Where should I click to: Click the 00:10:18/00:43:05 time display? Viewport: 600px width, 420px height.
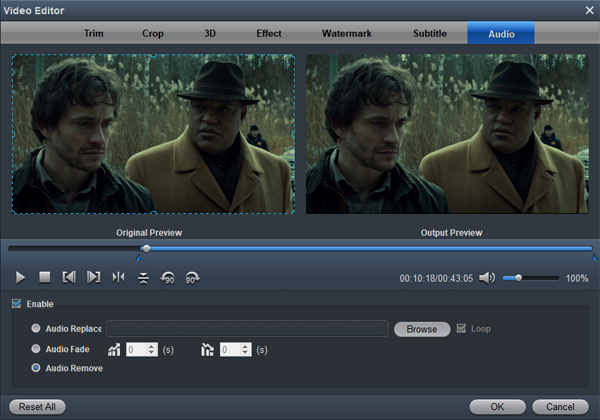coord(436,278)
